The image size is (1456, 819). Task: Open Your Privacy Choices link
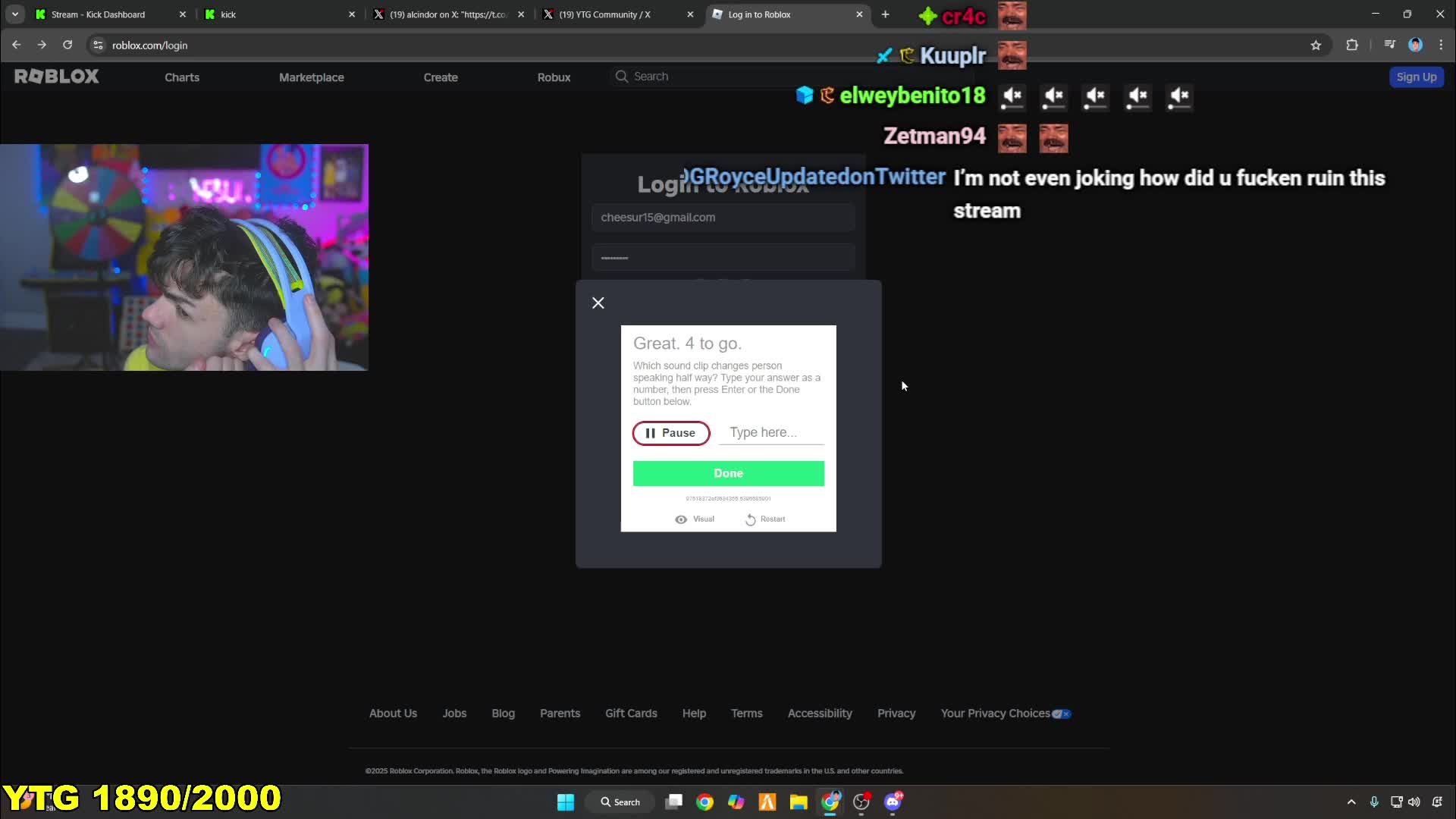coord(1006,714)
